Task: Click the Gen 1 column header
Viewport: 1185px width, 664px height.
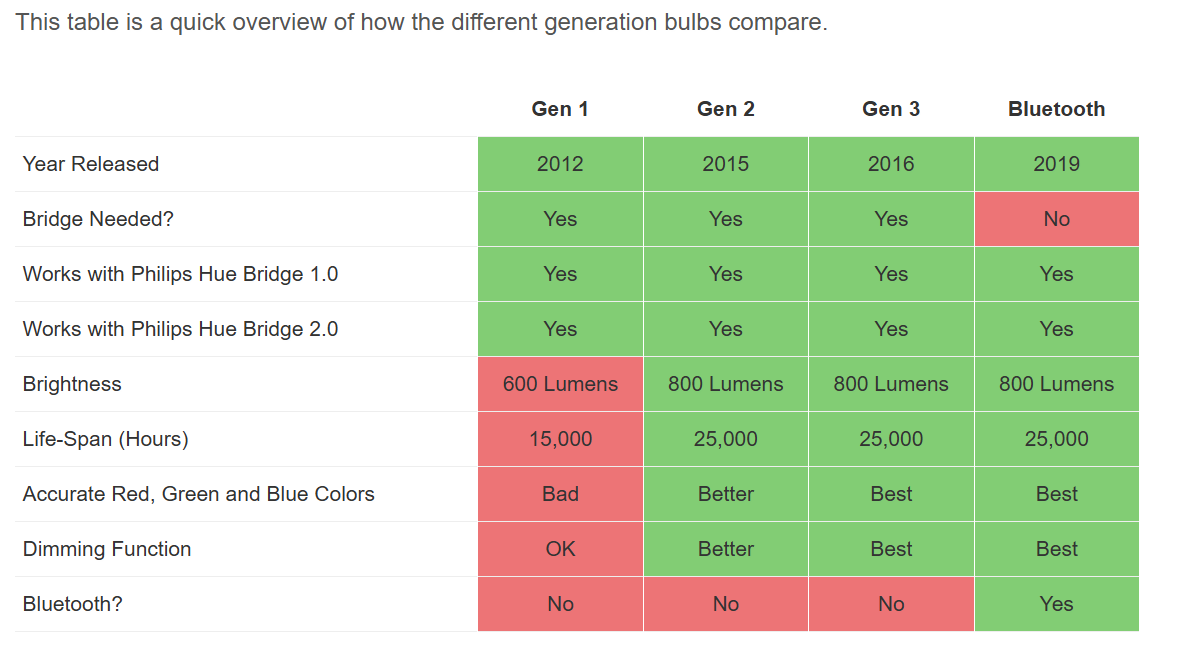Action: pos(560,109)
